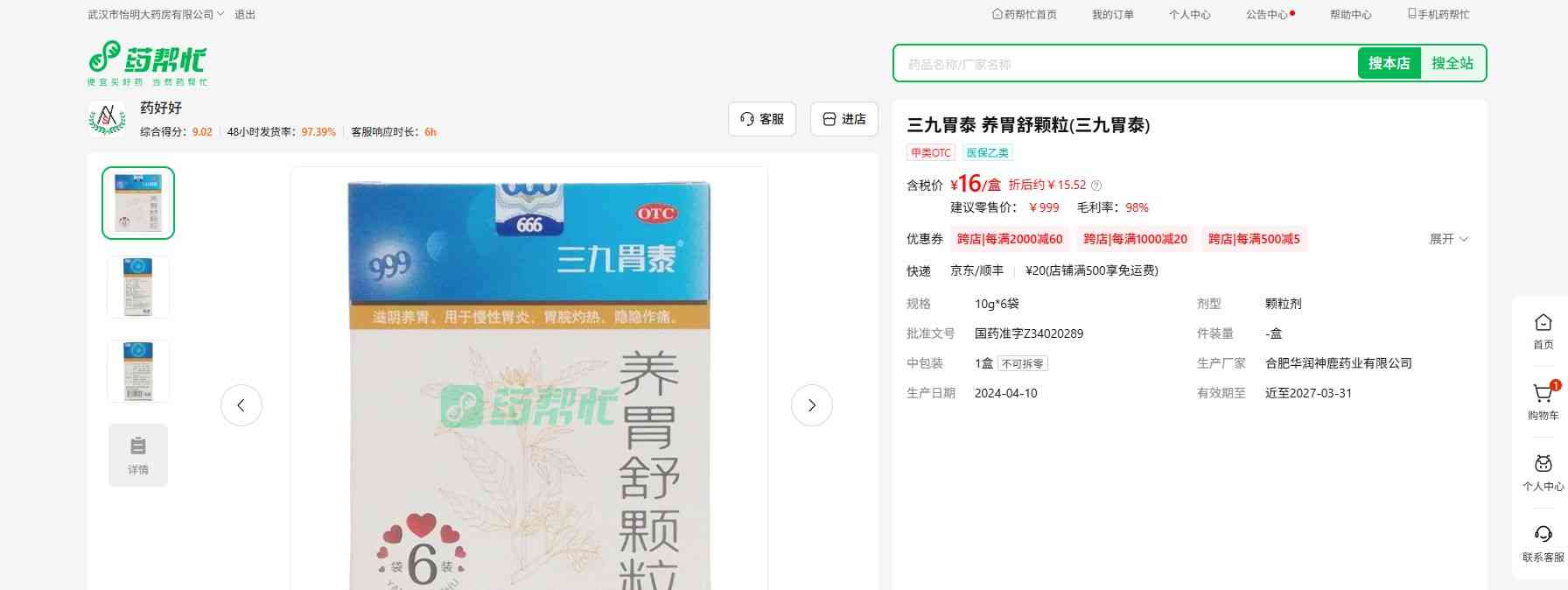Open 我的订单 in the top navigation
The height and width of the screenshot is (590, 1568).
pos(1112,15)
